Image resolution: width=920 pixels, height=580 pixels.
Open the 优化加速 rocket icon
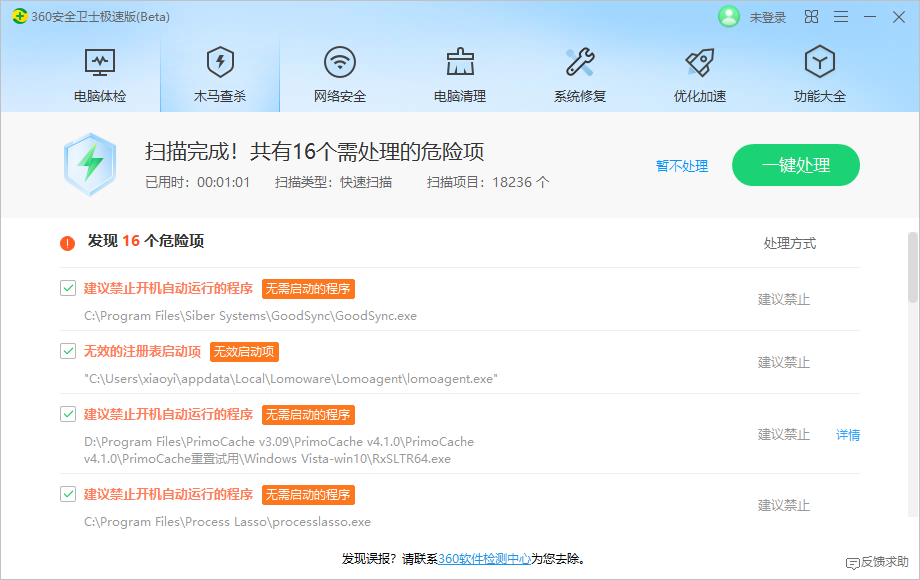[x=700, y=64]
